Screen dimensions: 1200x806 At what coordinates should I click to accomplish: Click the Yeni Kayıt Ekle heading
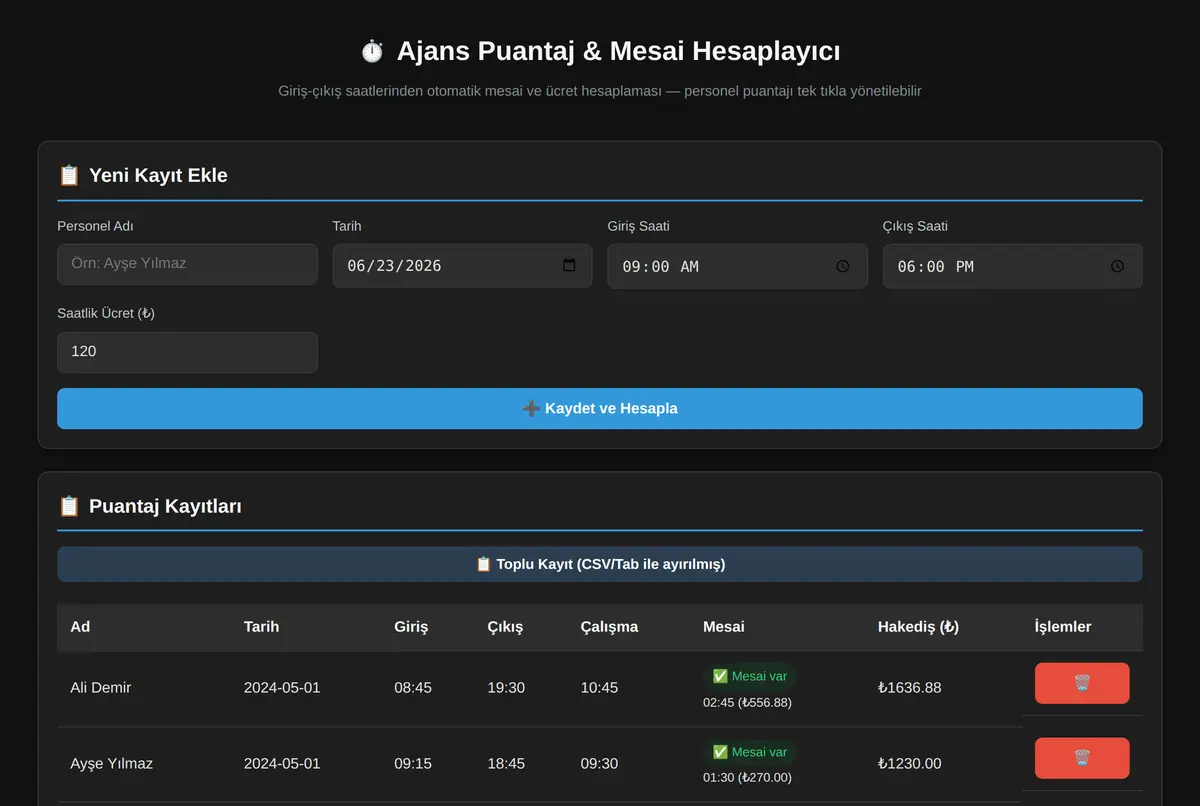(x=143, y=175)
